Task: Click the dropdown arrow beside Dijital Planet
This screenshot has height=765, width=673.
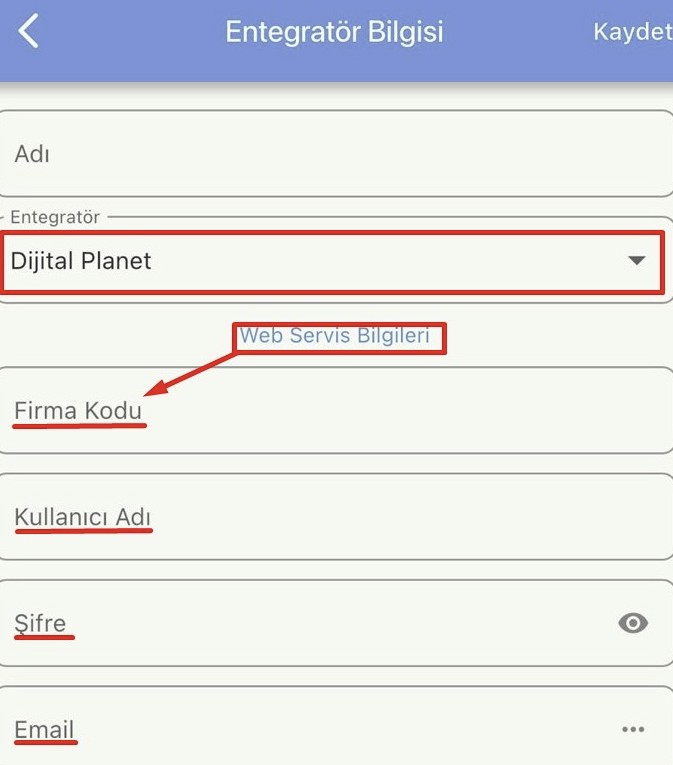Action: [x=636, y=261]
